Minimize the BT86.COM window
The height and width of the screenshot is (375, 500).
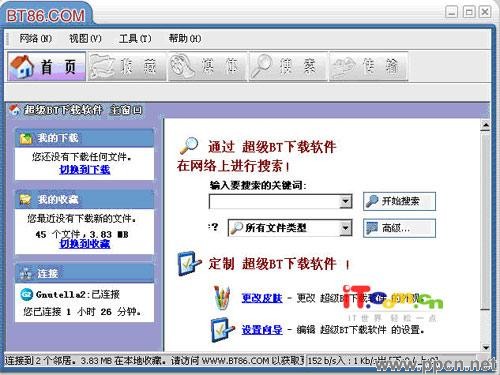tap(452, 12)
